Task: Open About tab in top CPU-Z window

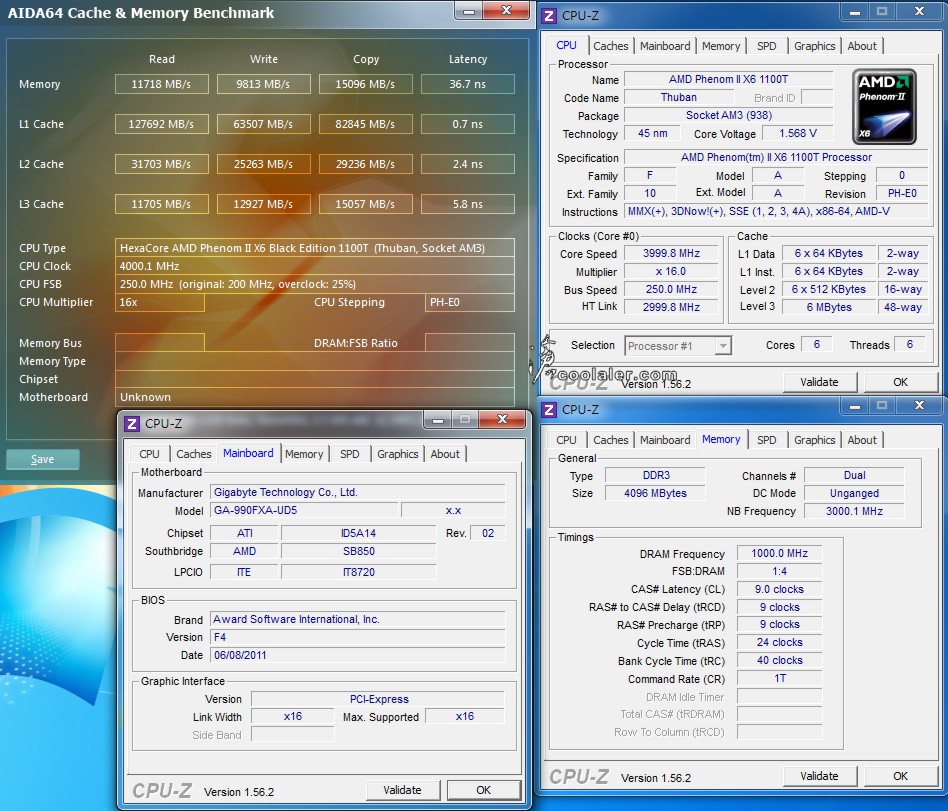Action: [x=862, y=46]
